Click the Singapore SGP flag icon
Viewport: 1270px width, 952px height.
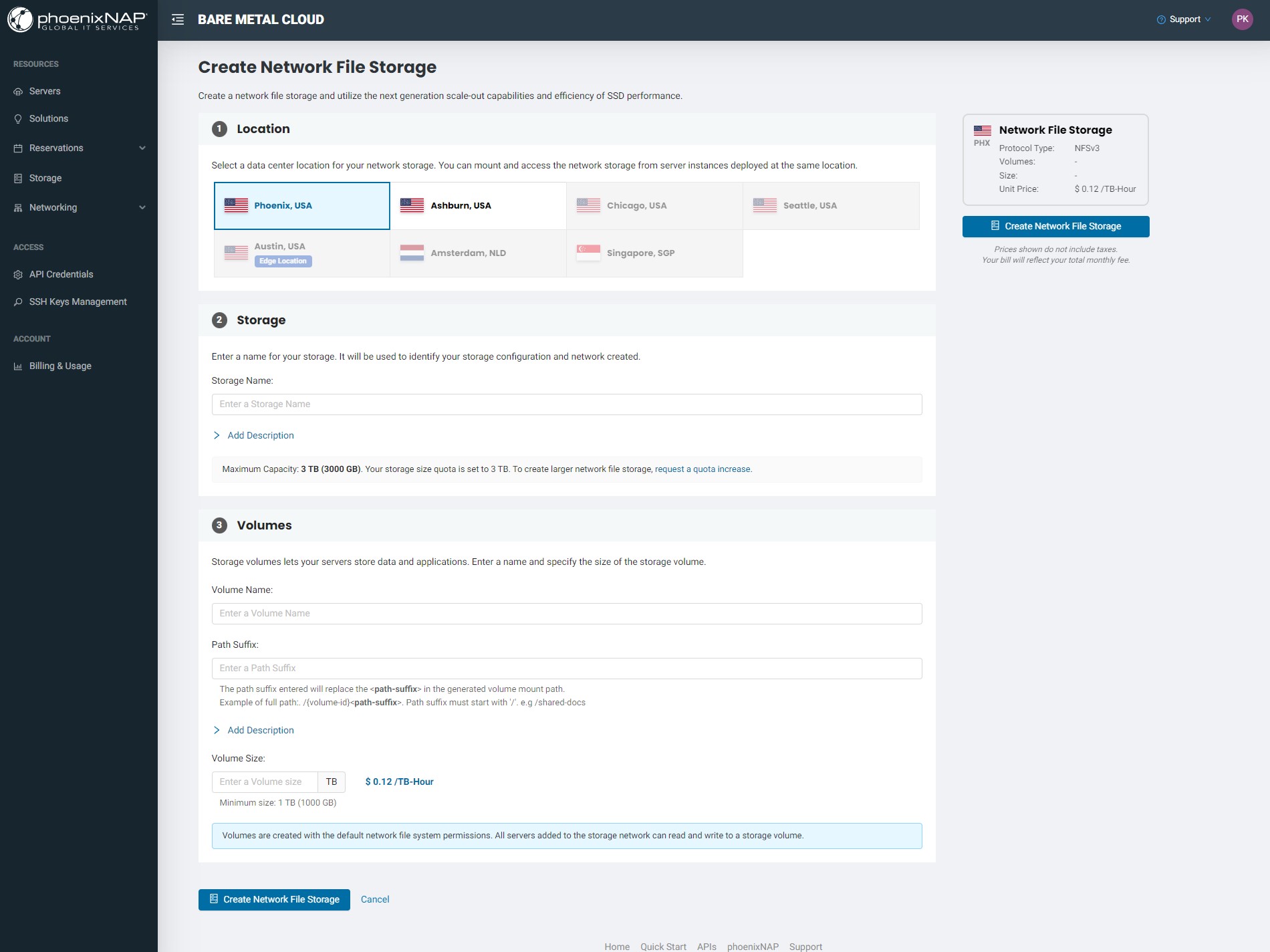click(588, 253)
